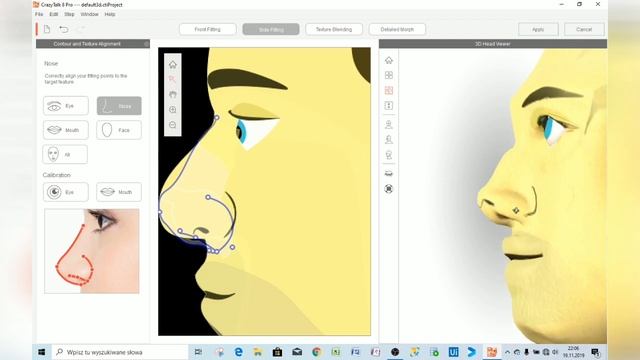Open Task View on the taskbar

198,352
